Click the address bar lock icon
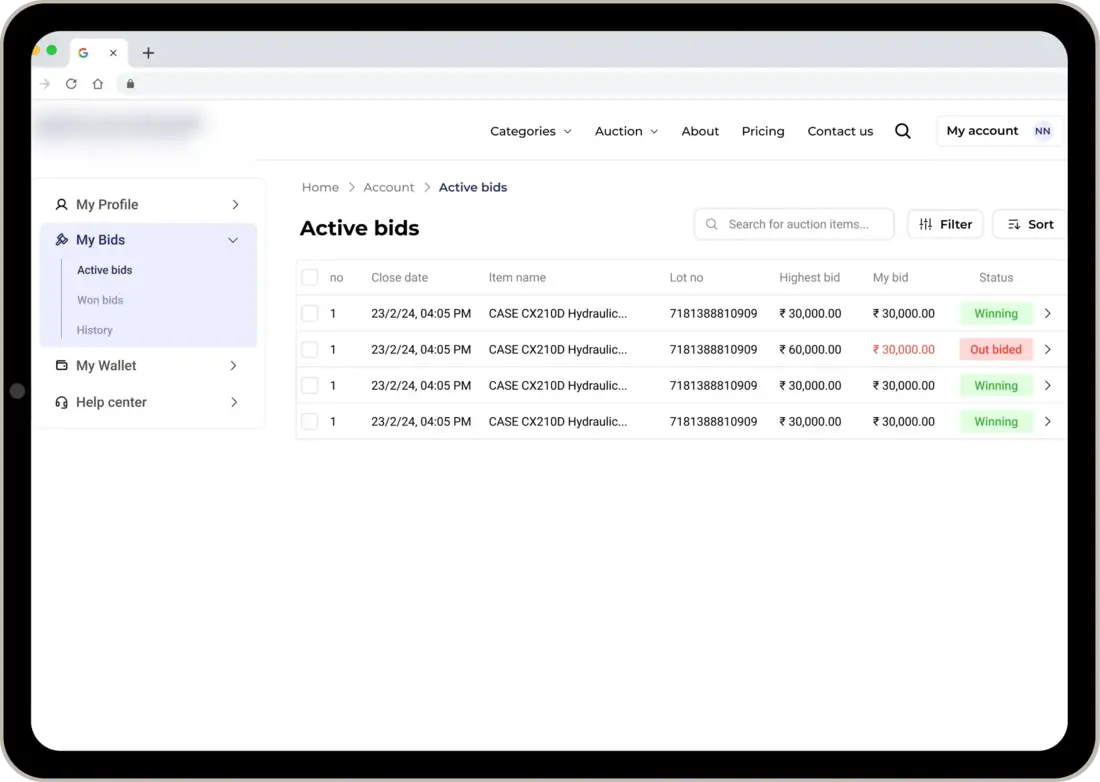The height and width of the screenshot is (782, 1100). pos(130,83)
